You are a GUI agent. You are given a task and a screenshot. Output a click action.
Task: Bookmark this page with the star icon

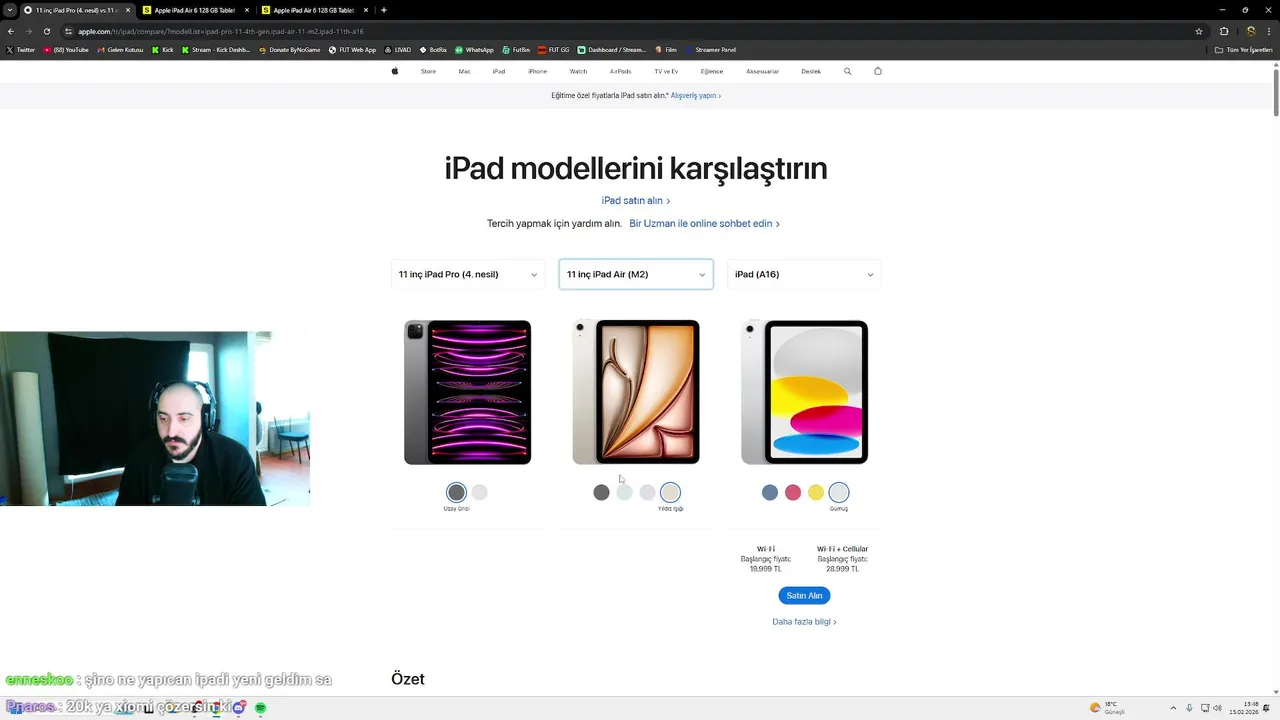point(1199,31)
